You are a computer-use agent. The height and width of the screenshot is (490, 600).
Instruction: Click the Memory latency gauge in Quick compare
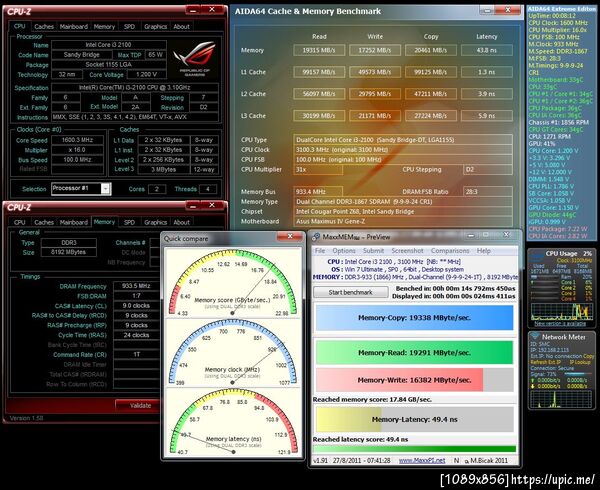[x=233, y=422]
